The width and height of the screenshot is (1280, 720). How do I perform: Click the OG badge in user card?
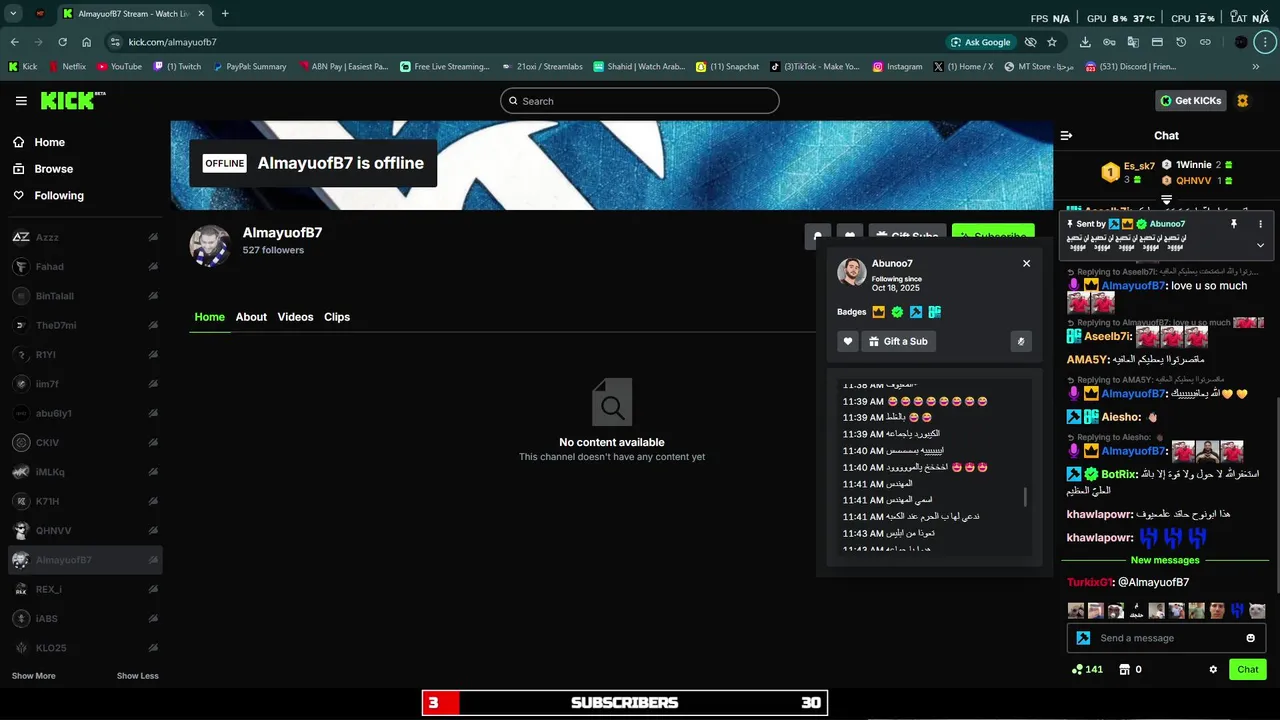[x=934, y=312]
